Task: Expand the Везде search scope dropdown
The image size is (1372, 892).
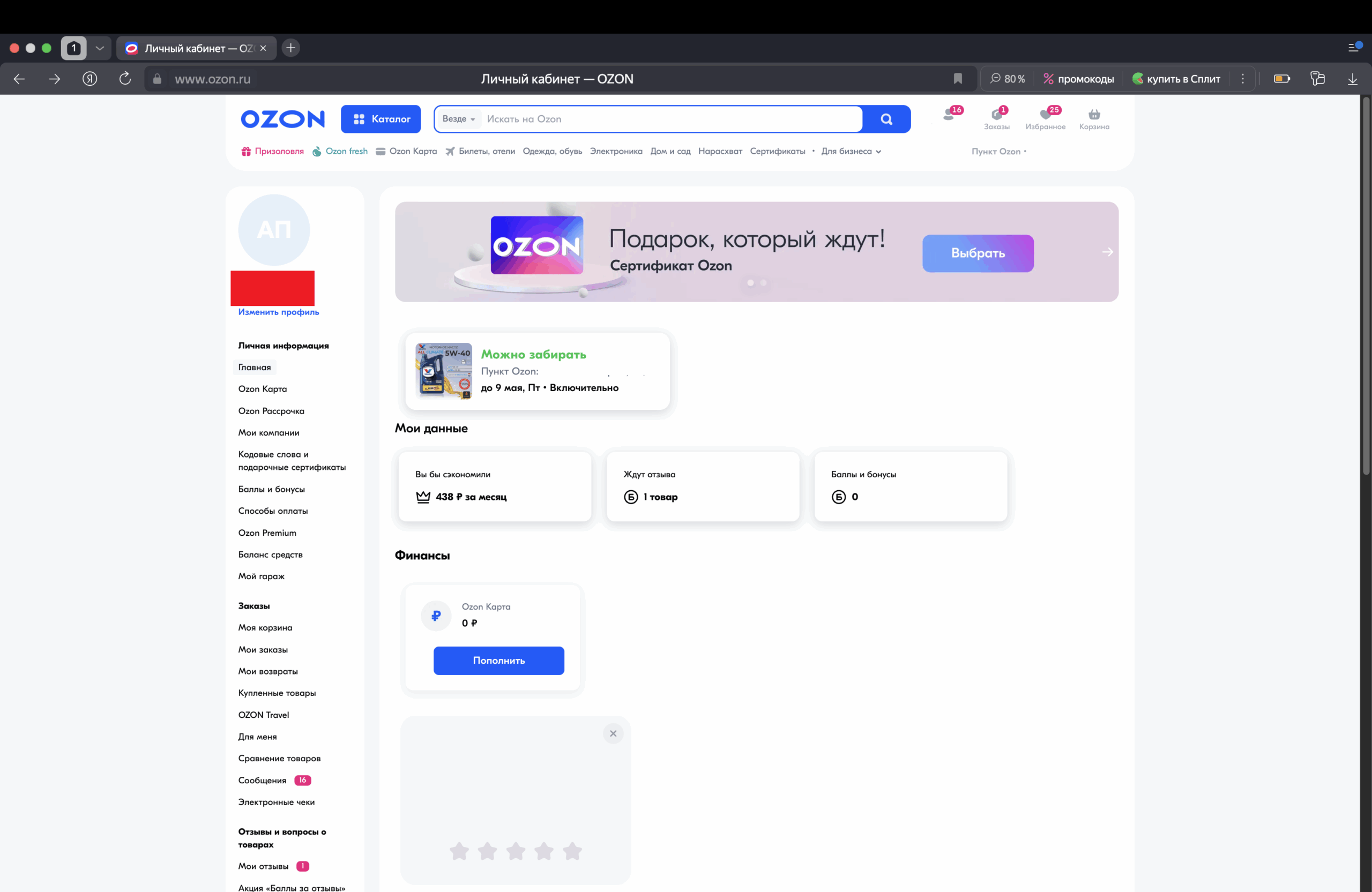Action: pyautogui.click(x=459, y=119)
